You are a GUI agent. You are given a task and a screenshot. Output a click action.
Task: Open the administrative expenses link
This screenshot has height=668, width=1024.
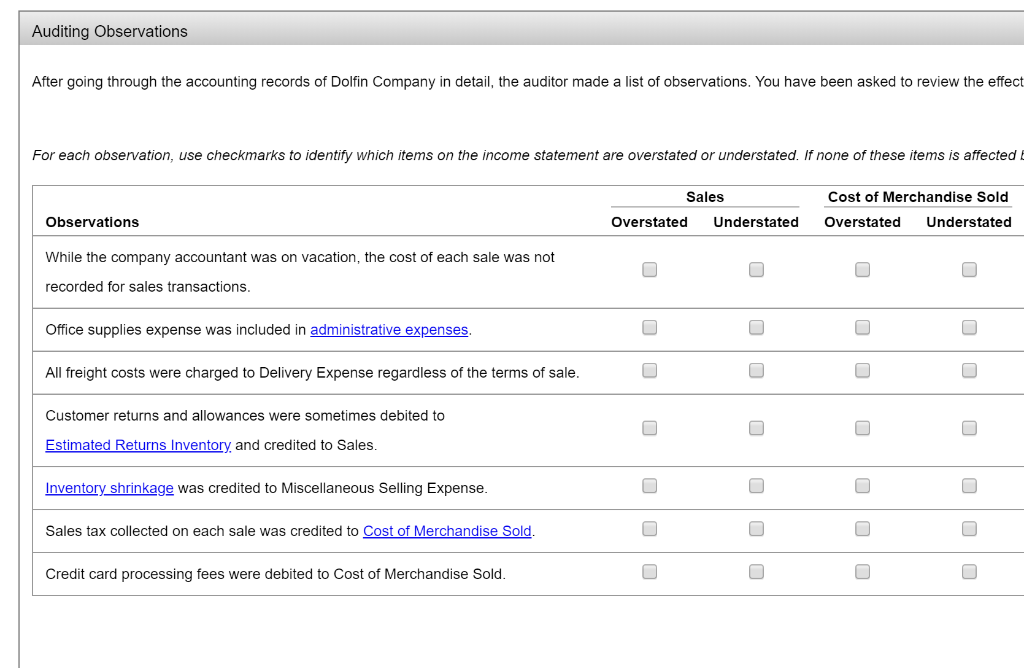click(389, 330)
